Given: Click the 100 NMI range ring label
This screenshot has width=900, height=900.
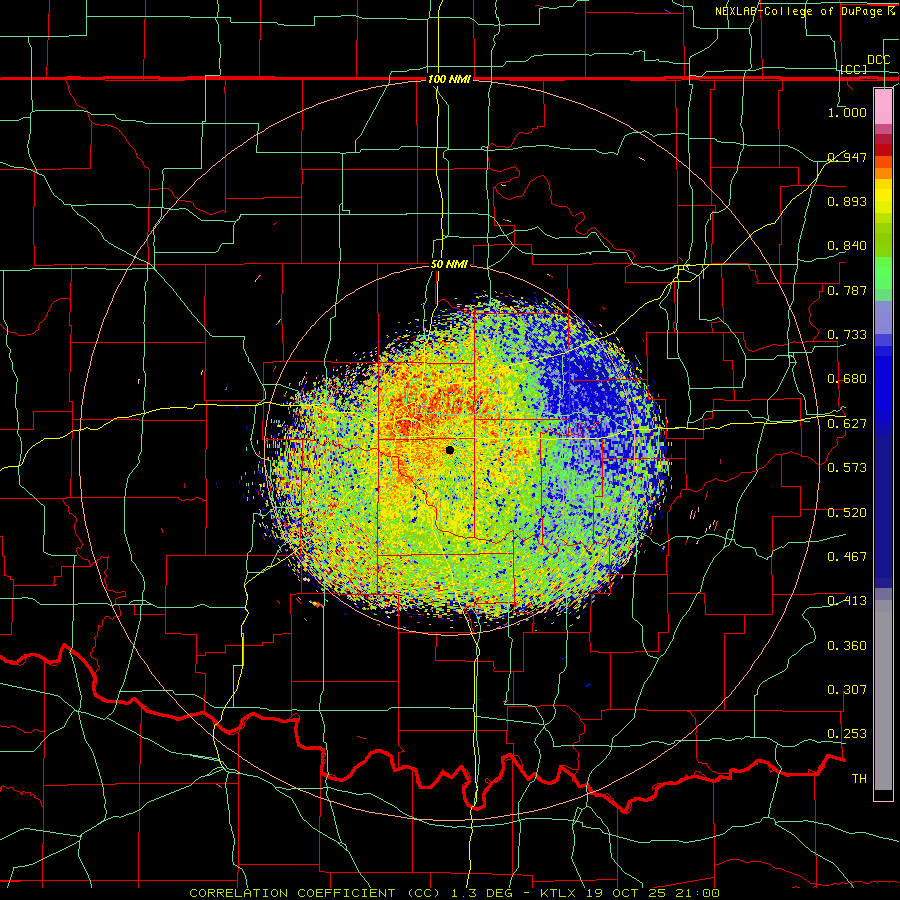Looking at the screenshot, I should 449,79.
